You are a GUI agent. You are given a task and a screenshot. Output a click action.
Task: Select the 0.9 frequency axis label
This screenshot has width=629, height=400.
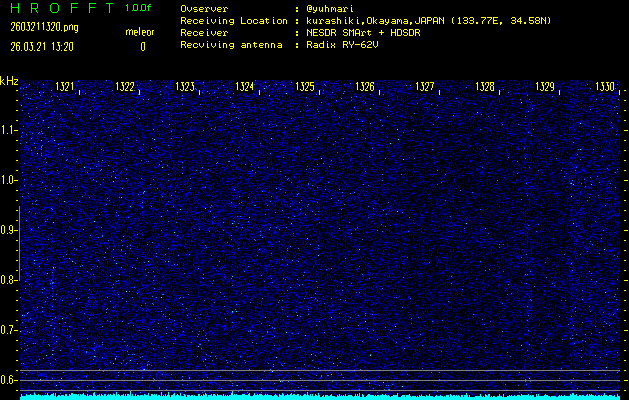(9, 230)
